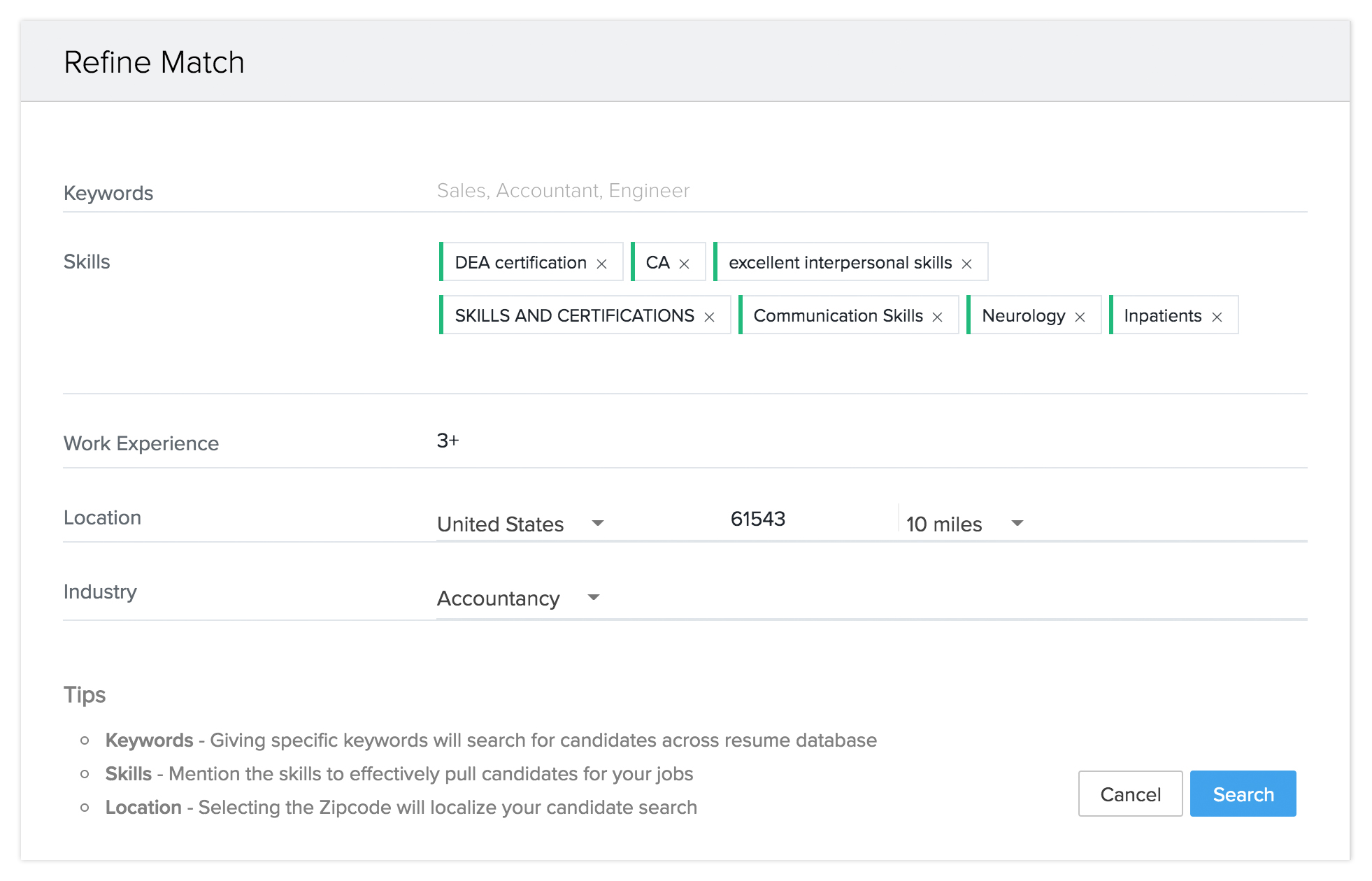
Task: Delete the Neurology skill tag
Action: [1080, 317]
